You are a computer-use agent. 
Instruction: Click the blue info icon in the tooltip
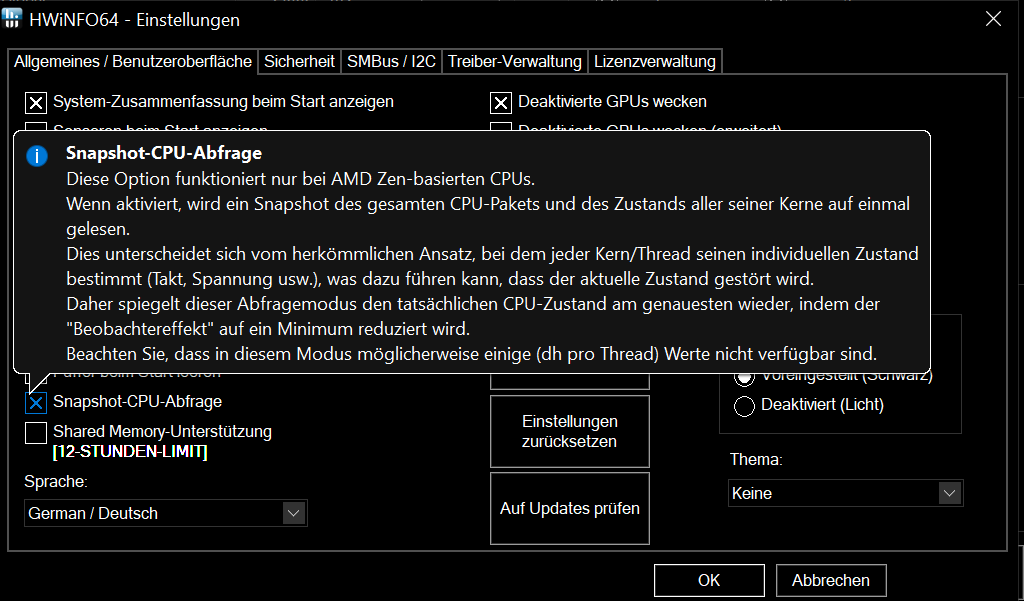37,155
